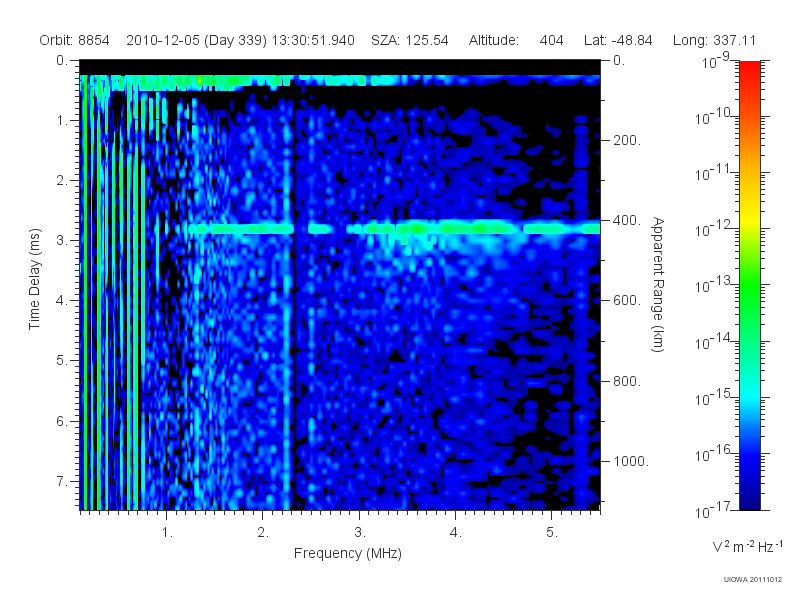Click the 10^-9 label on the color scale
Image resolution: width=800 pixels, height=600 pixels.
point(716,61)
